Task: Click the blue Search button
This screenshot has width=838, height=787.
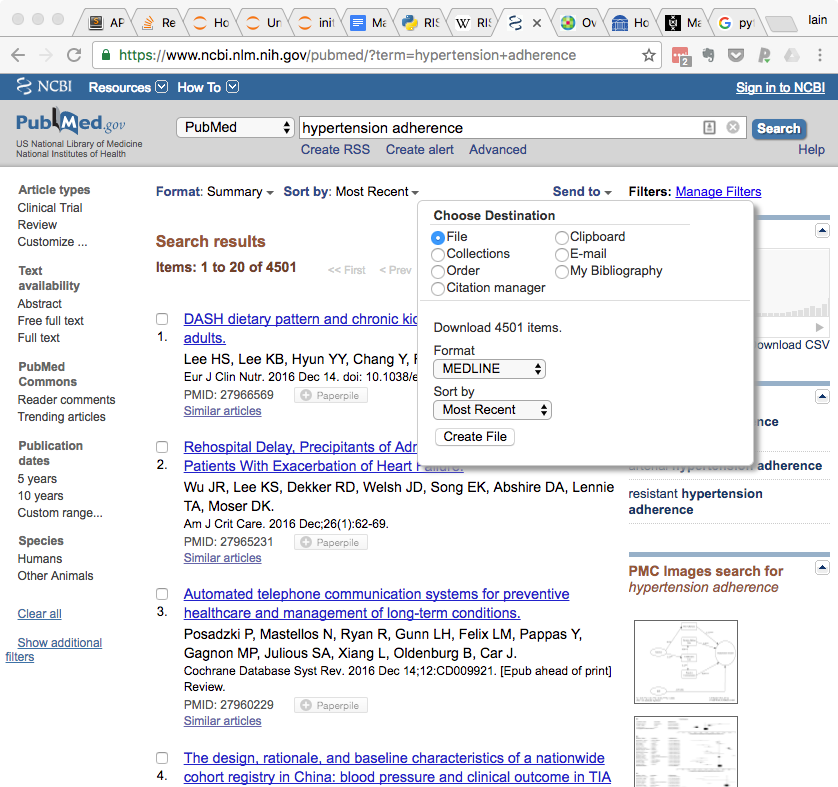Action: pos(779,128)
